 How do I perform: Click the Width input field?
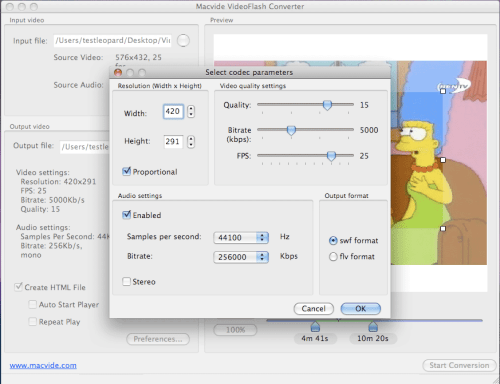click(x=173, y=111)
